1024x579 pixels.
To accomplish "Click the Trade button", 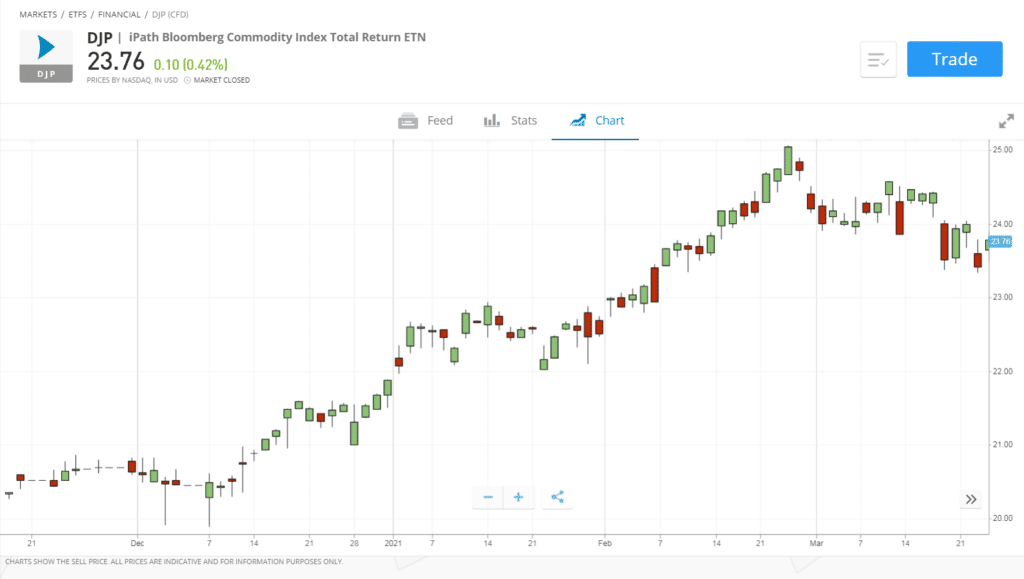I will 954,59.
